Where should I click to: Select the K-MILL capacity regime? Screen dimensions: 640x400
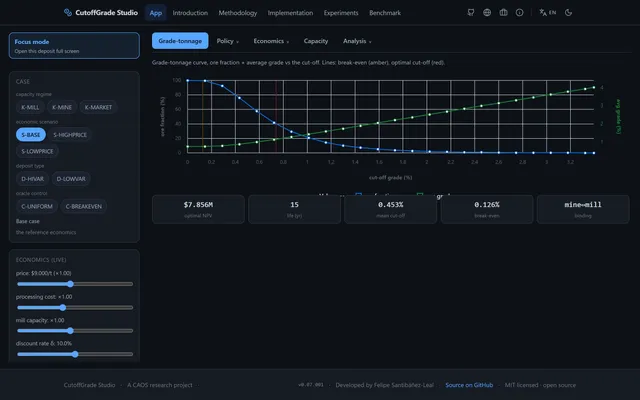[30, 107]
